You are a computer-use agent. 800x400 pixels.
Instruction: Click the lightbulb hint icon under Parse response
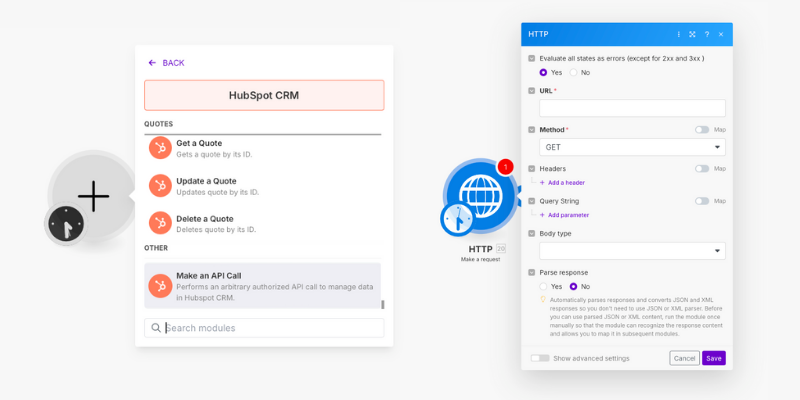coord(543,299)
